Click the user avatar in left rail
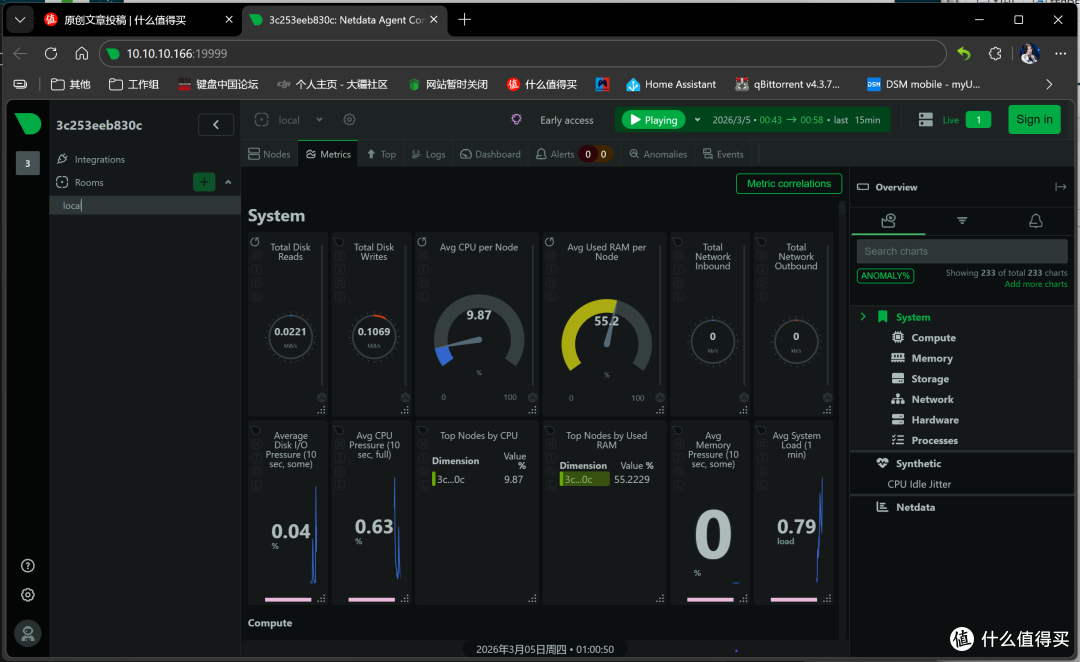The height and width of the screenshot is (662, 1080). click(x=28, y=633)
